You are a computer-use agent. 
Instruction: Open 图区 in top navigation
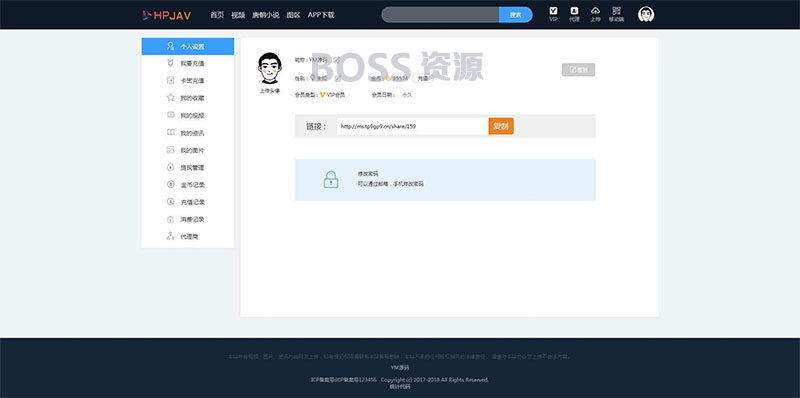coord(293,15)
